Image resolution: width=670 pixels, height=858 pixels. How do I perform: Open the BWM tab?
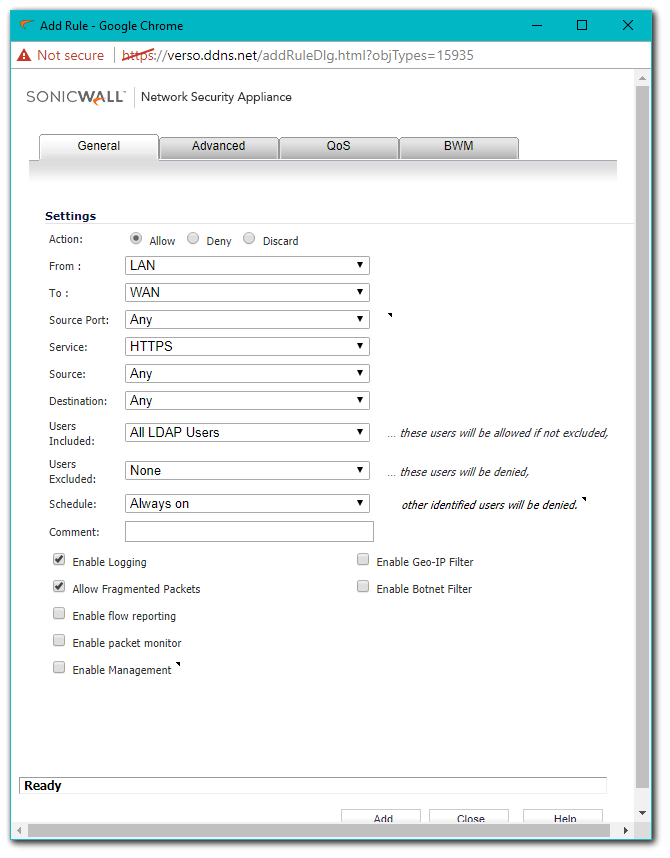(x=458, y=146)
